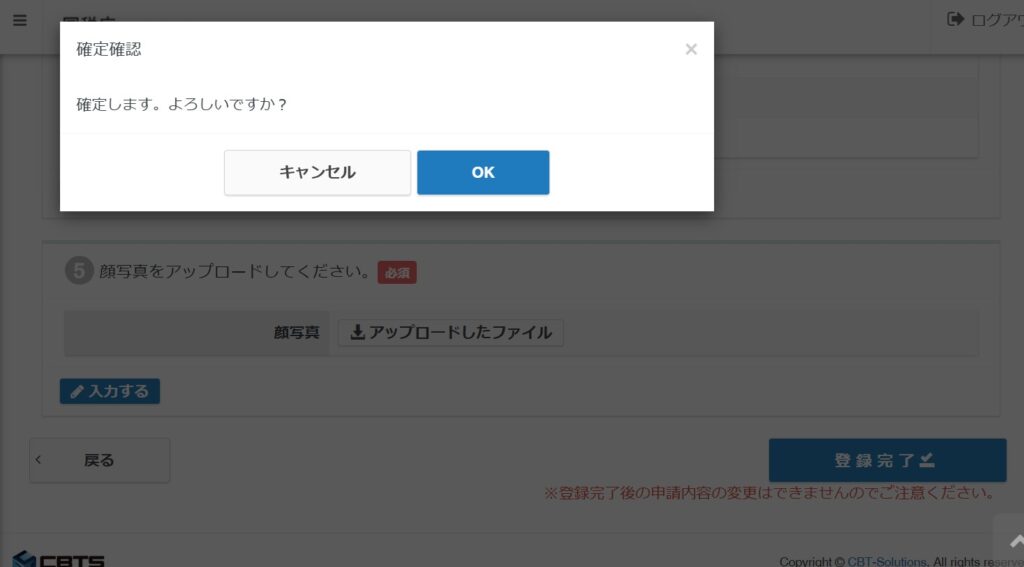
Task: Open the CBT-Solutions footer link
Action: click(x=887, y=561)
